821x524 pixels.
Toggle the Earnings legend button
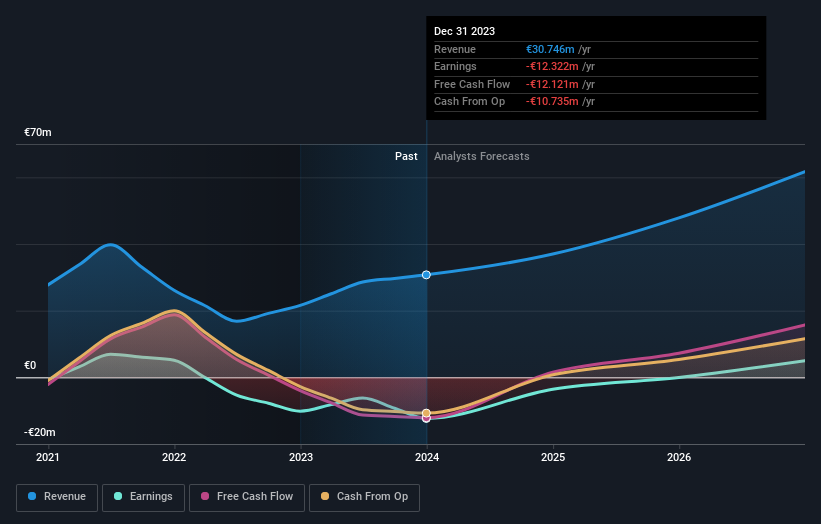coord(143,497)
